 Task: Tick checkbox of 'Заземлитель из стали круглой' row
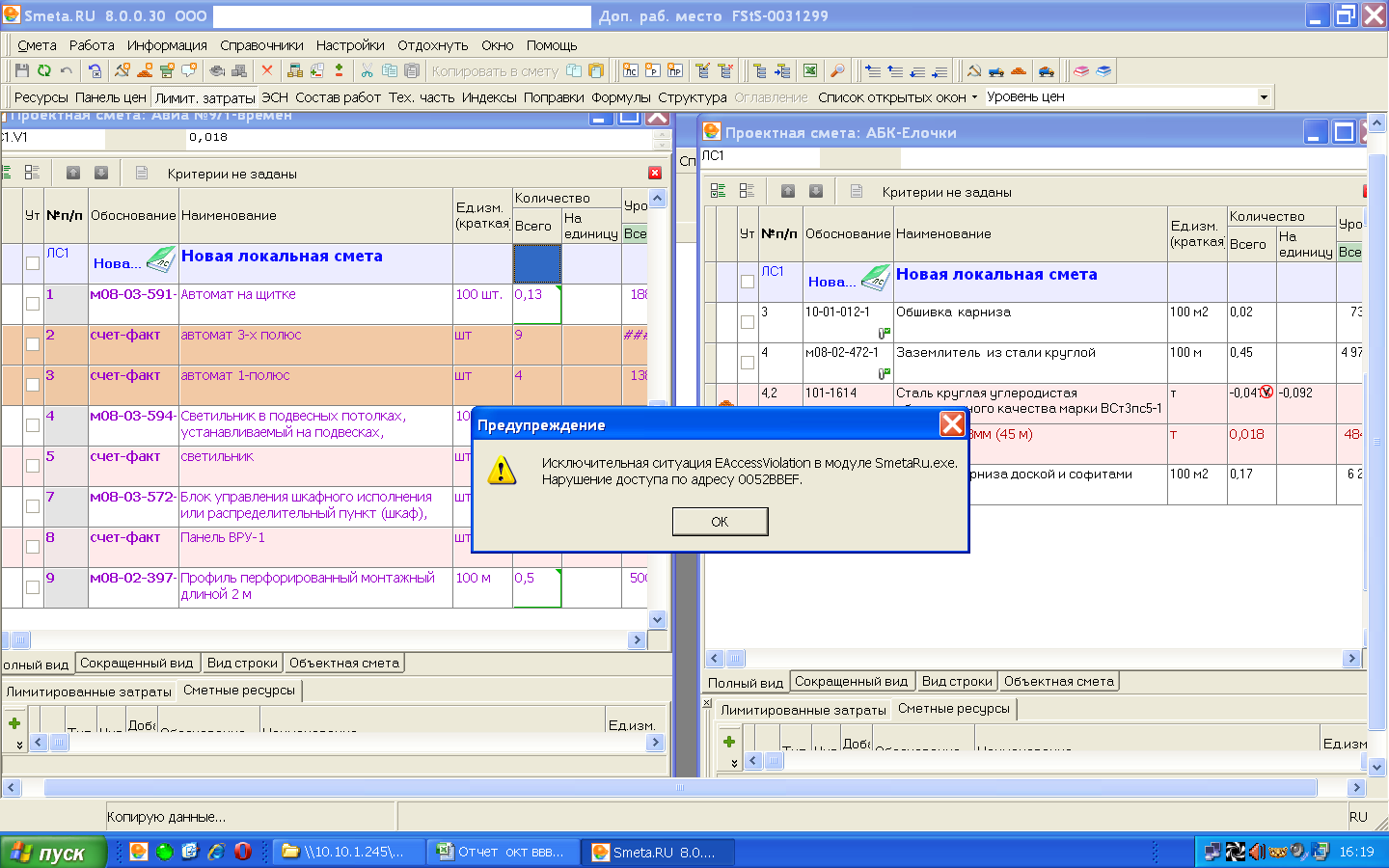point(748,363)
